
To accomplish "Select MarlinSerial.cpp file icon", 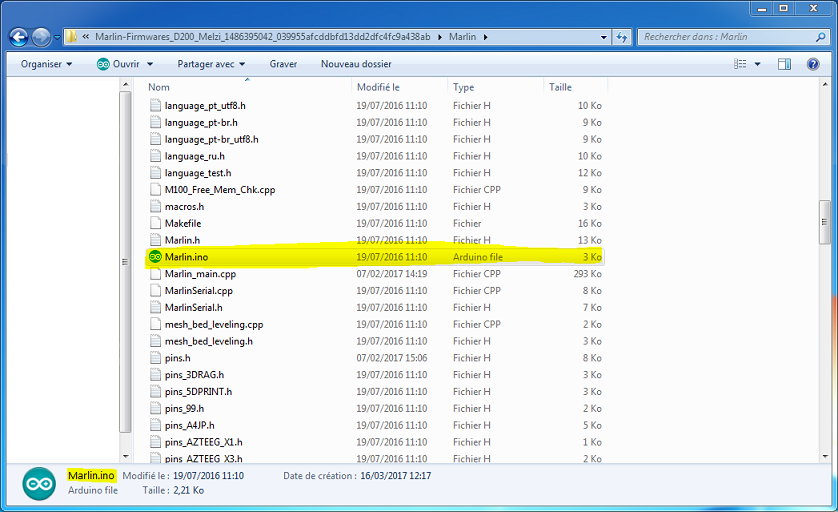I will [x=155, y=291].
